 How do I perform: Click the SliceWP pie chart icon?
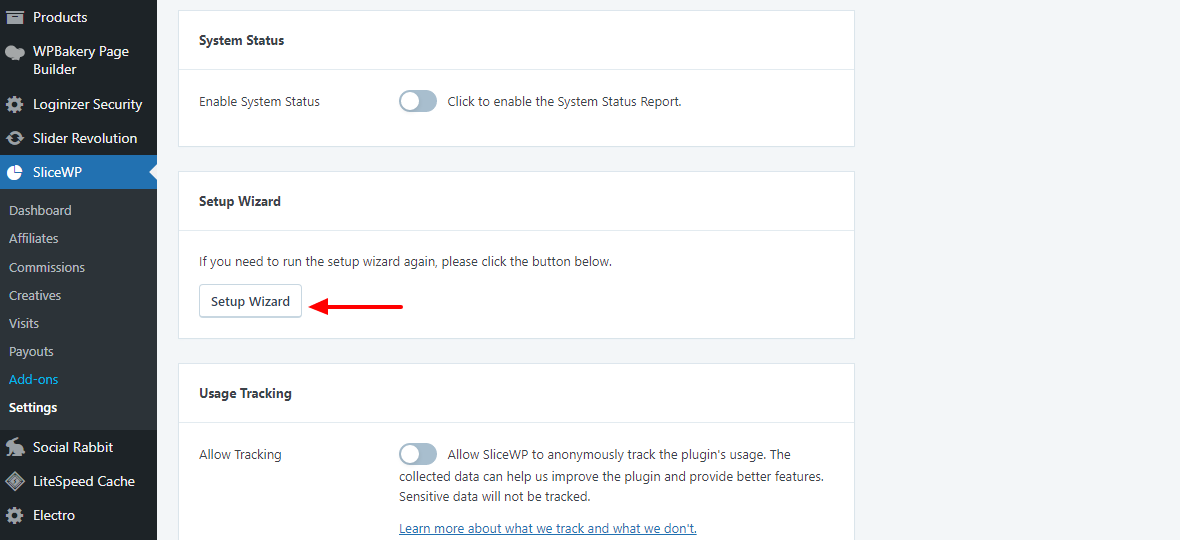[x=15, y=172]
